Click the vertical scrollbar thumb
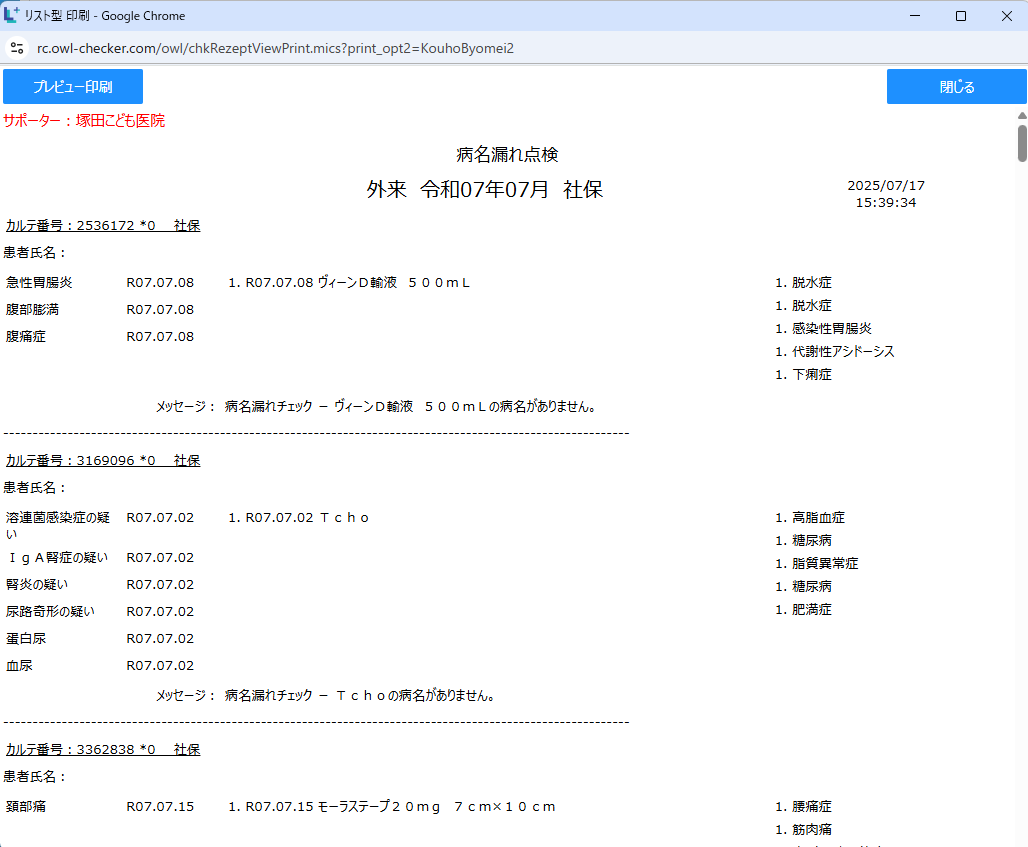Viewport: 1028px width, 847px height. (1022, 143)
